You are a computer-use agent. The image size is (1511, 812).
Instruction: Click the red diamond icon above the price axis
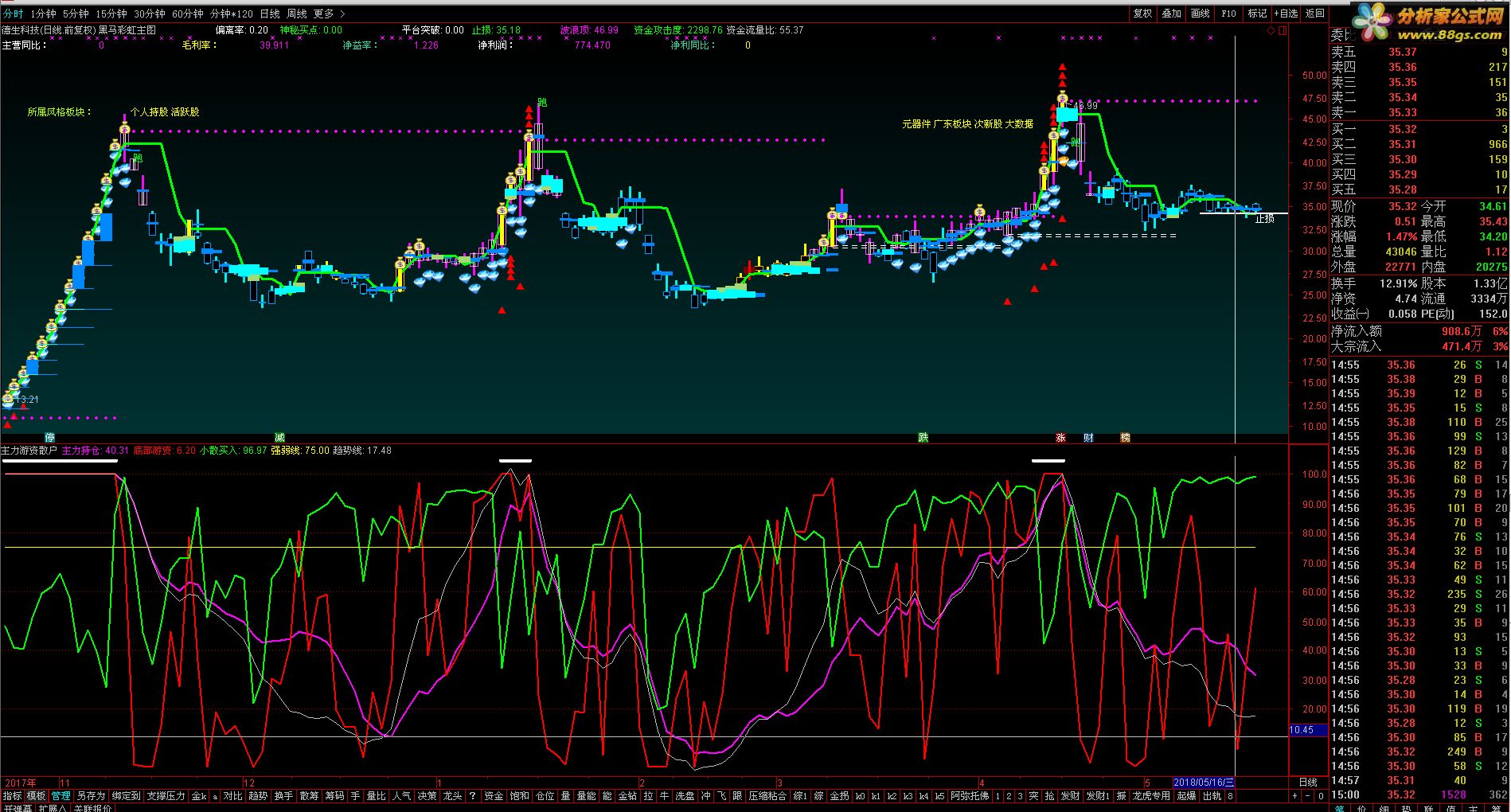pyautogui.click(x=1270, y=30)
